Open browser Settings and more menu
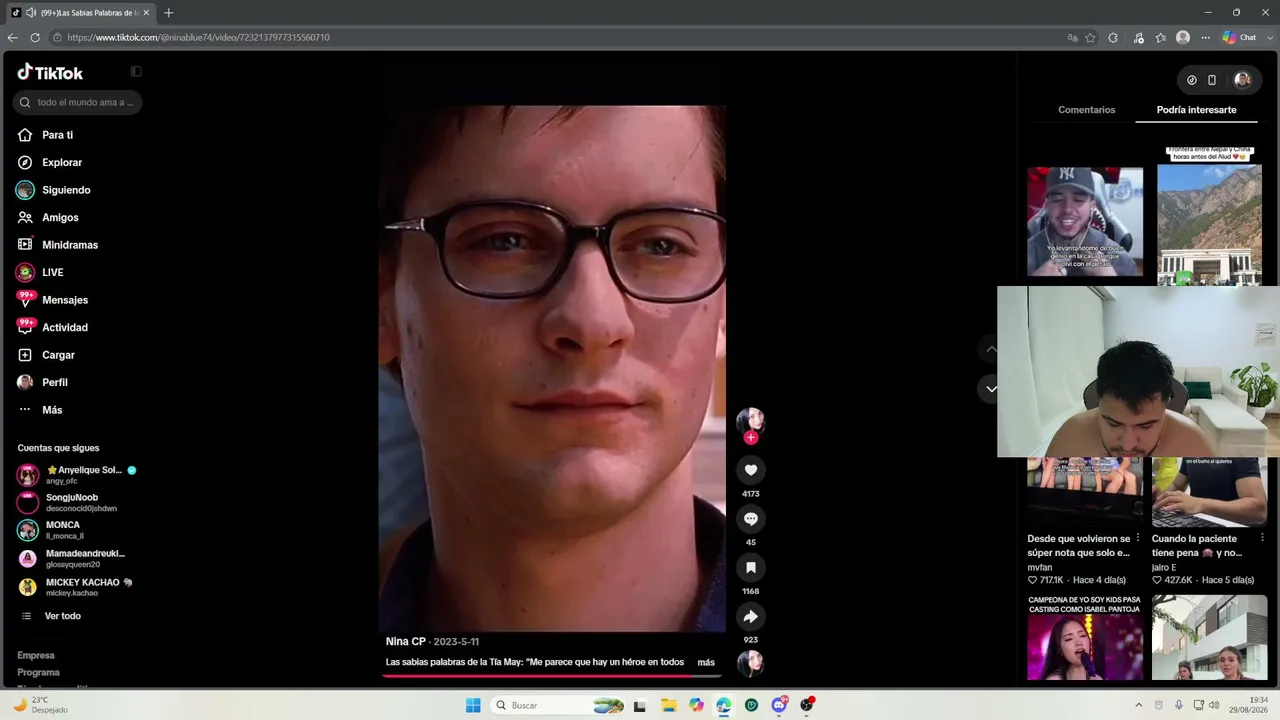 pyautogui.click(x=1205, y=37)
